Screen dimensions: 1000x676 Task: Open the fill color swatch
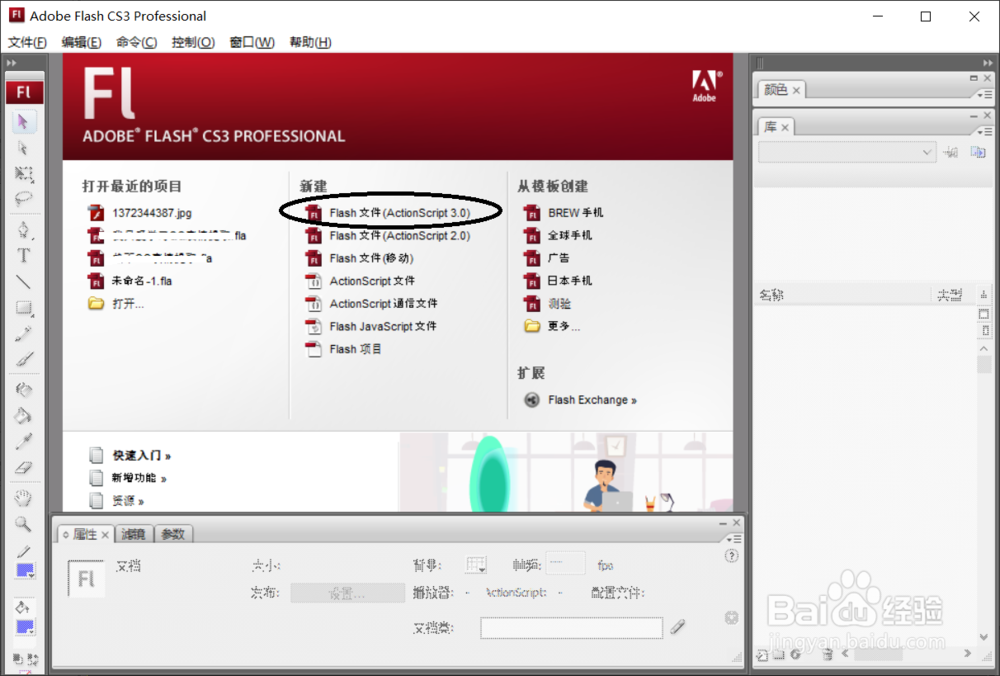point(25,626)
